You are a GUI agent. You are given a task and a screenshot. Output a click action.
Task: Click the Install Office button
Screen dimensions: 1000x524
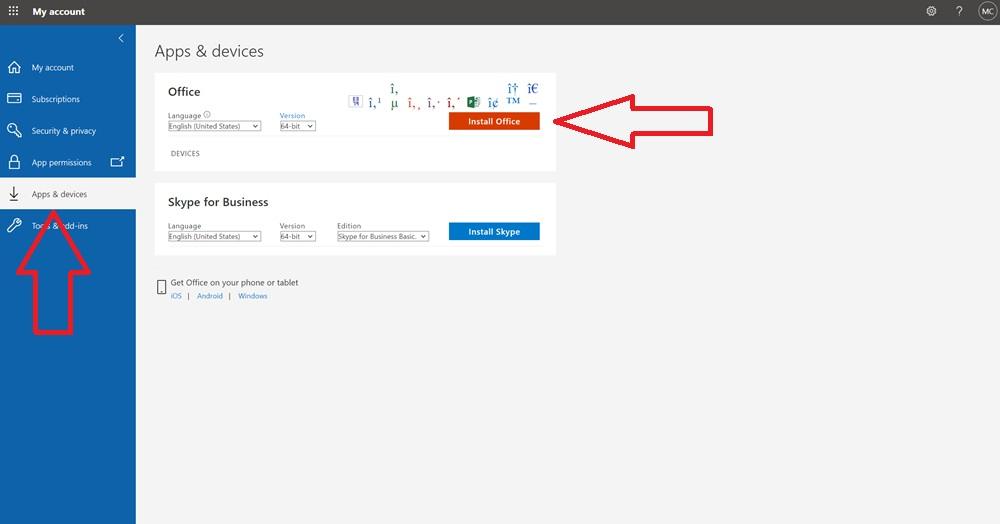coord(494,121)
